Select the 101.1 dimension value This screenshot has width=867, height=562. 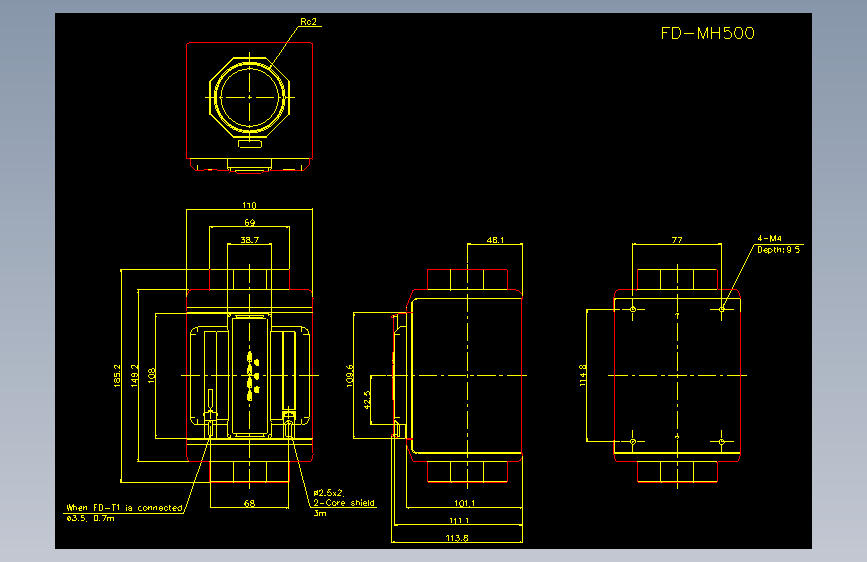[464, 503]
